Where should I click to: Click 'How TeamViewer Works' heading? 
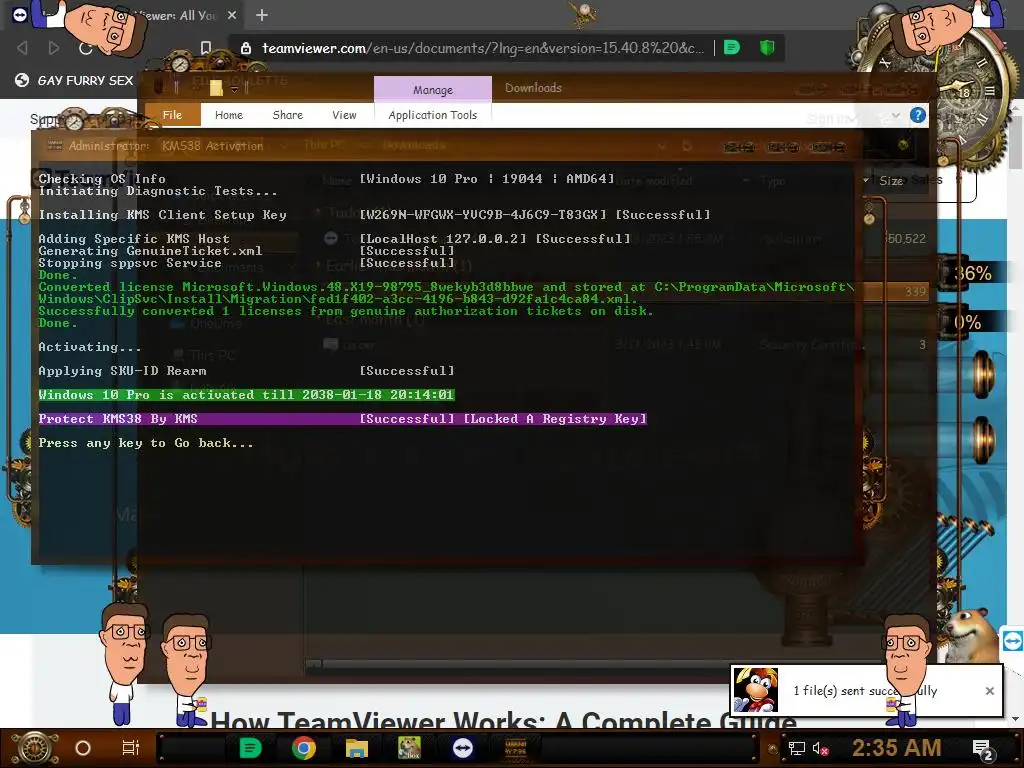click(503, 721)
